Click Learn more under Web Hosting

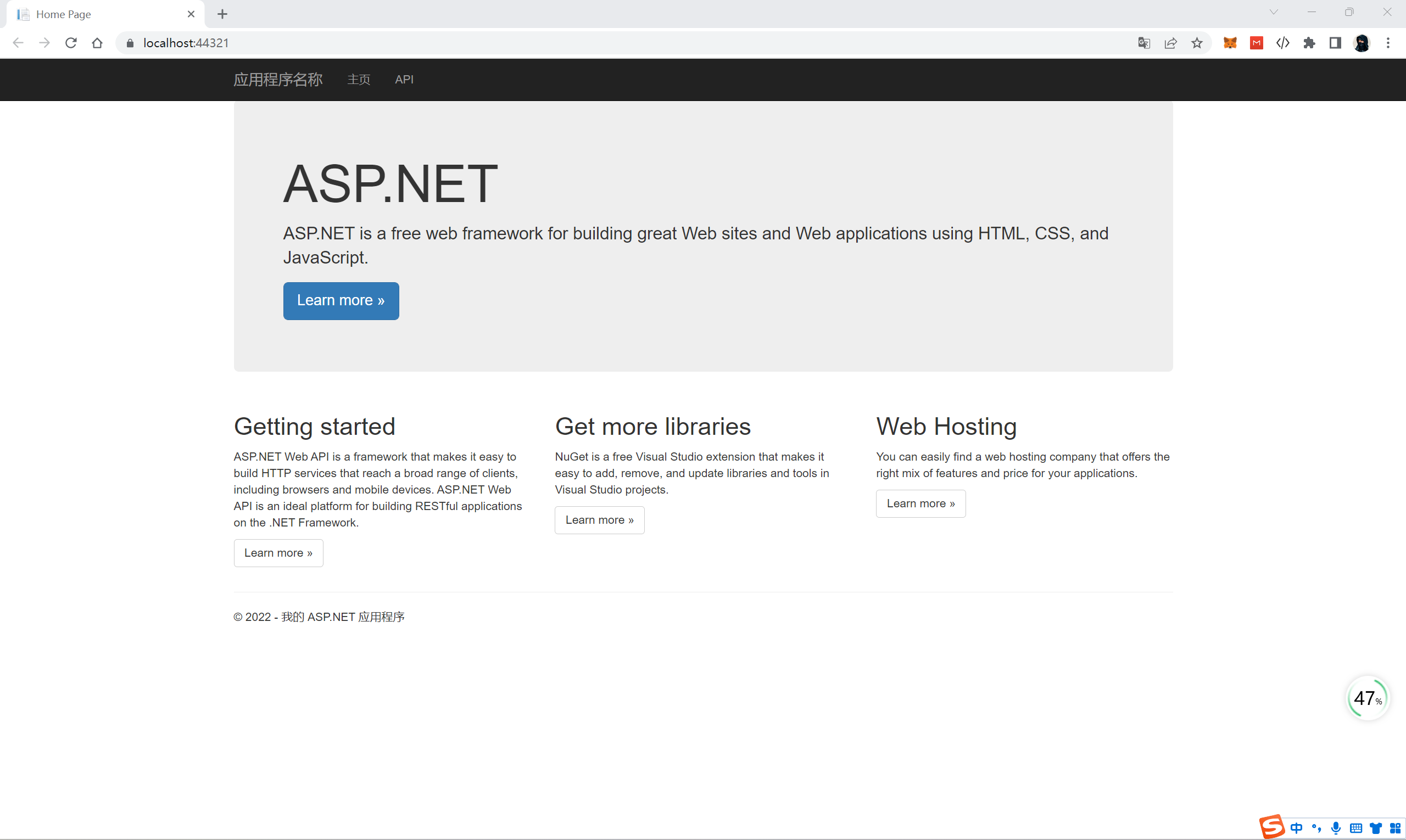pos(920,503)
